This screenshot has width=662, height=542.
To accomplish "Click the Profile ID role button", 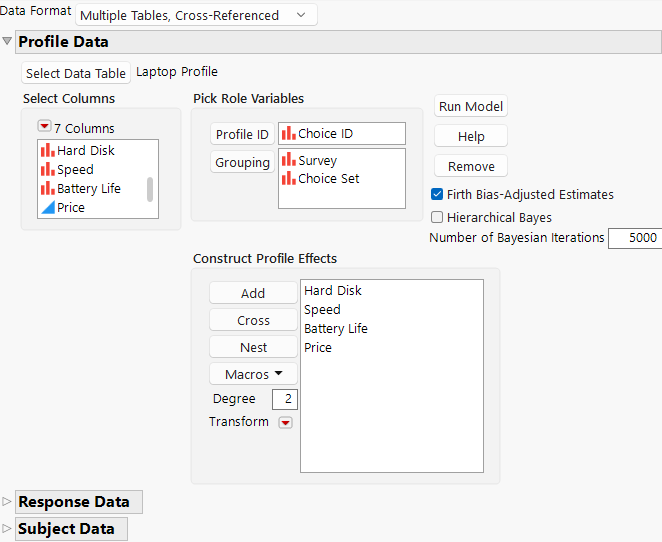I will pyautogui.click(x=242, y=134).
